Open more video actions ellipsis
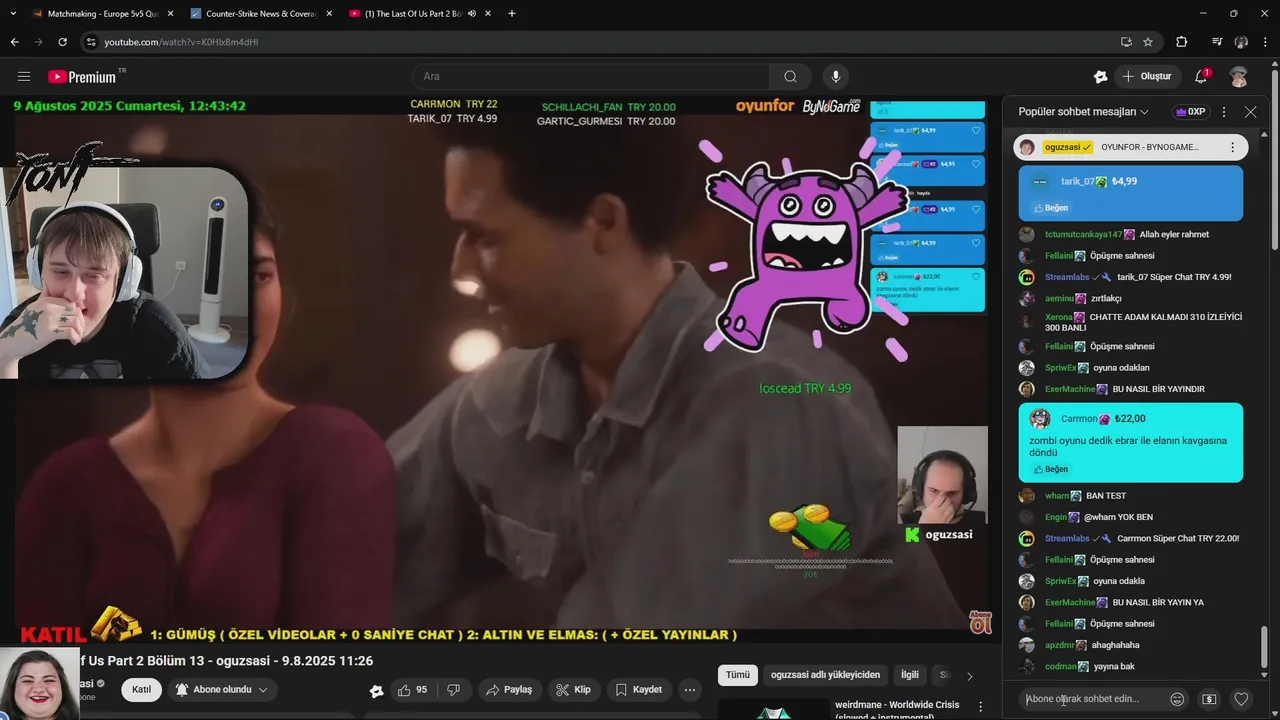Screen dimensions: 1280x720 point(690,690)
